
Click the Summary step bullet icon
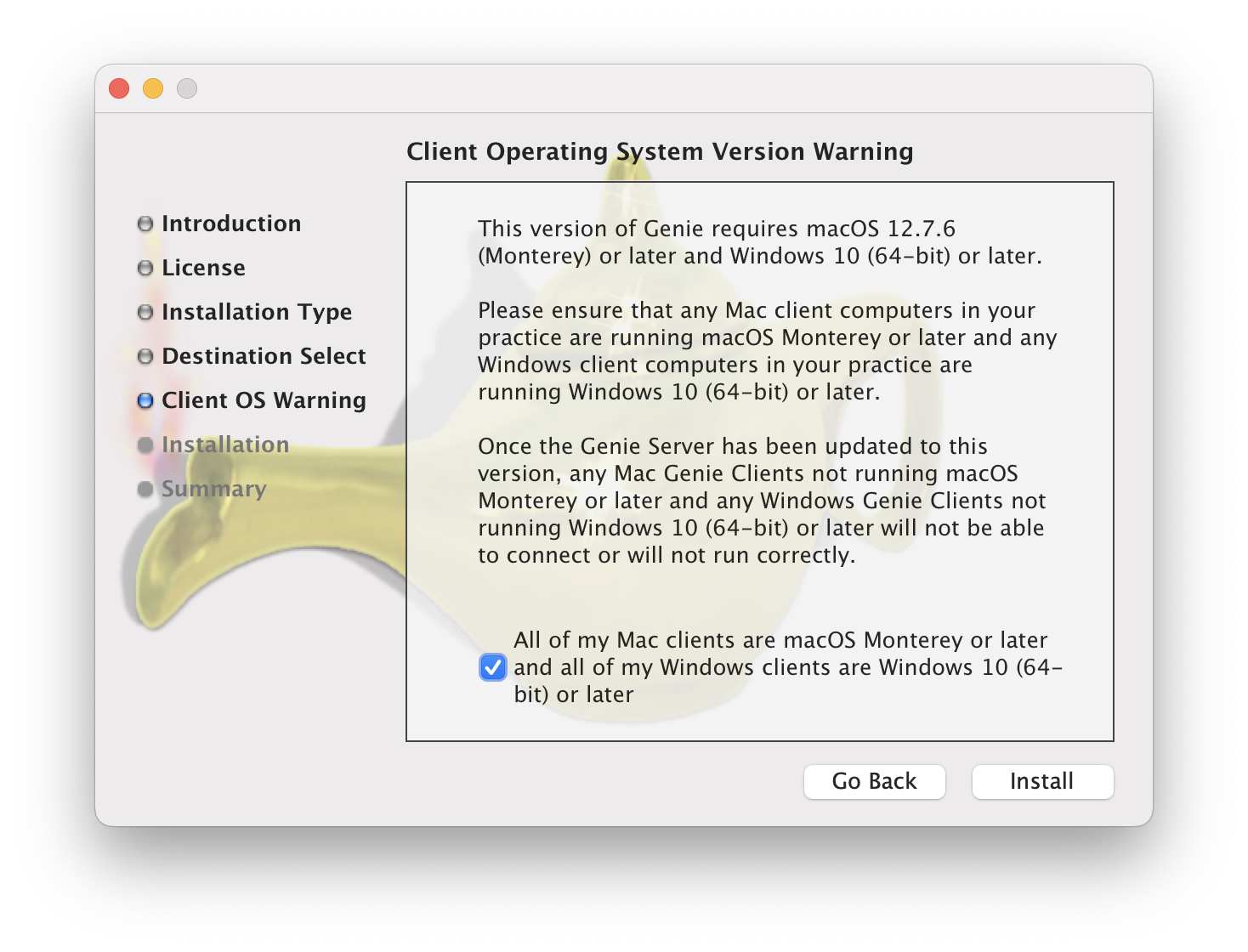pos(145,488)
